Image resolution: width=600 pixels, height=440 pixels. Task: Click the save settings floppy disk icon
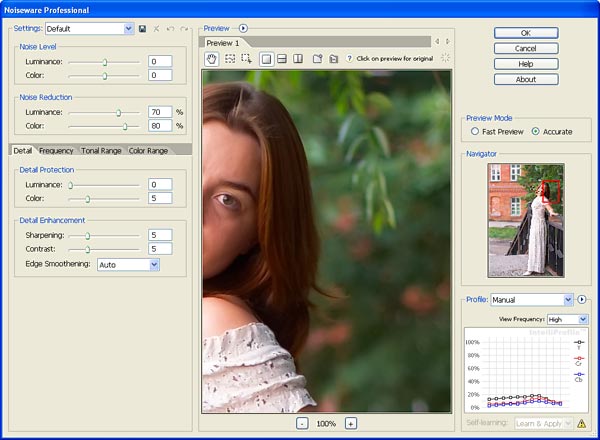(143, 29)
